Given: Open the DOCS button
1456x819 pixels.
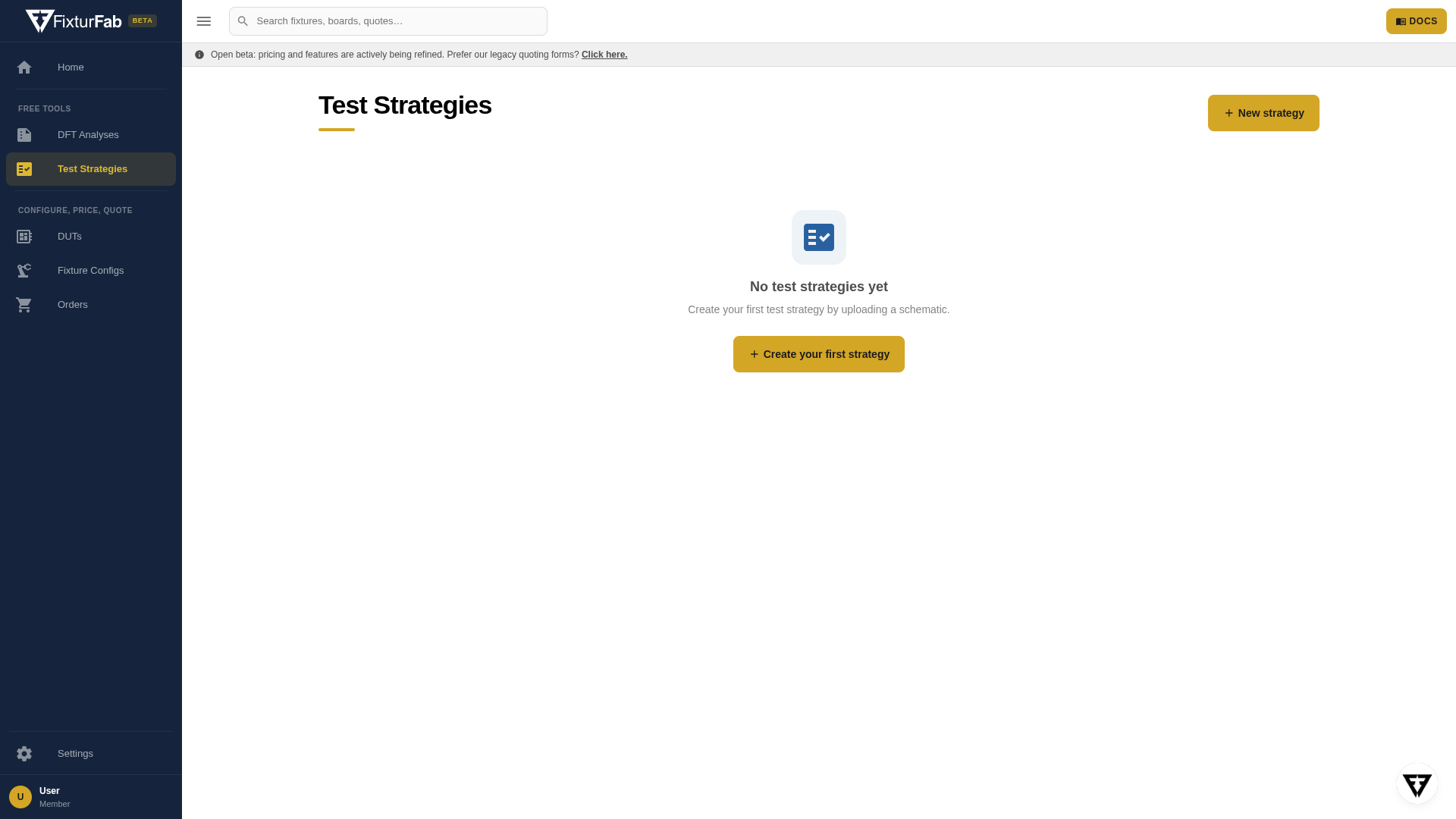Looking at the screenshot, I should (1416, 21).
